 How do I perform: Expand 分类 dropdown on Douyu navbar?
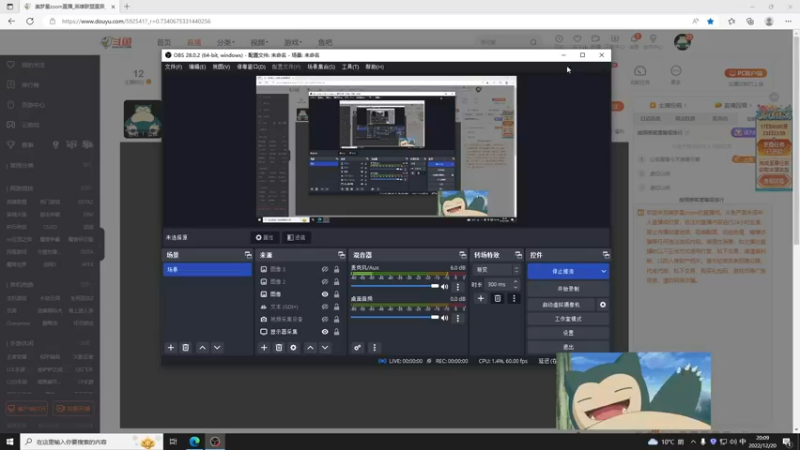coord(225,42)
